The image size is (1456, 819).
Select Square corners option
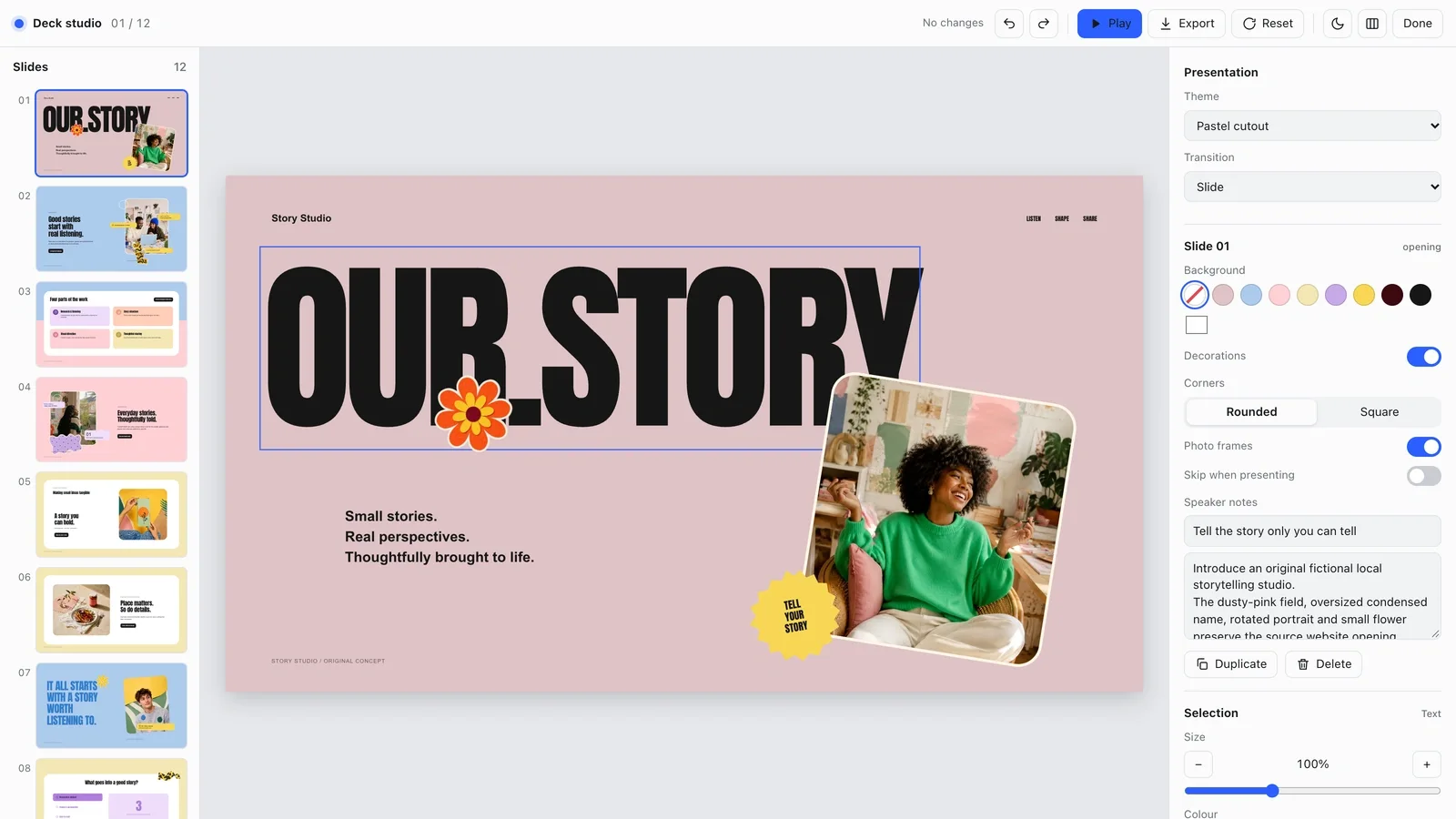1379,412
